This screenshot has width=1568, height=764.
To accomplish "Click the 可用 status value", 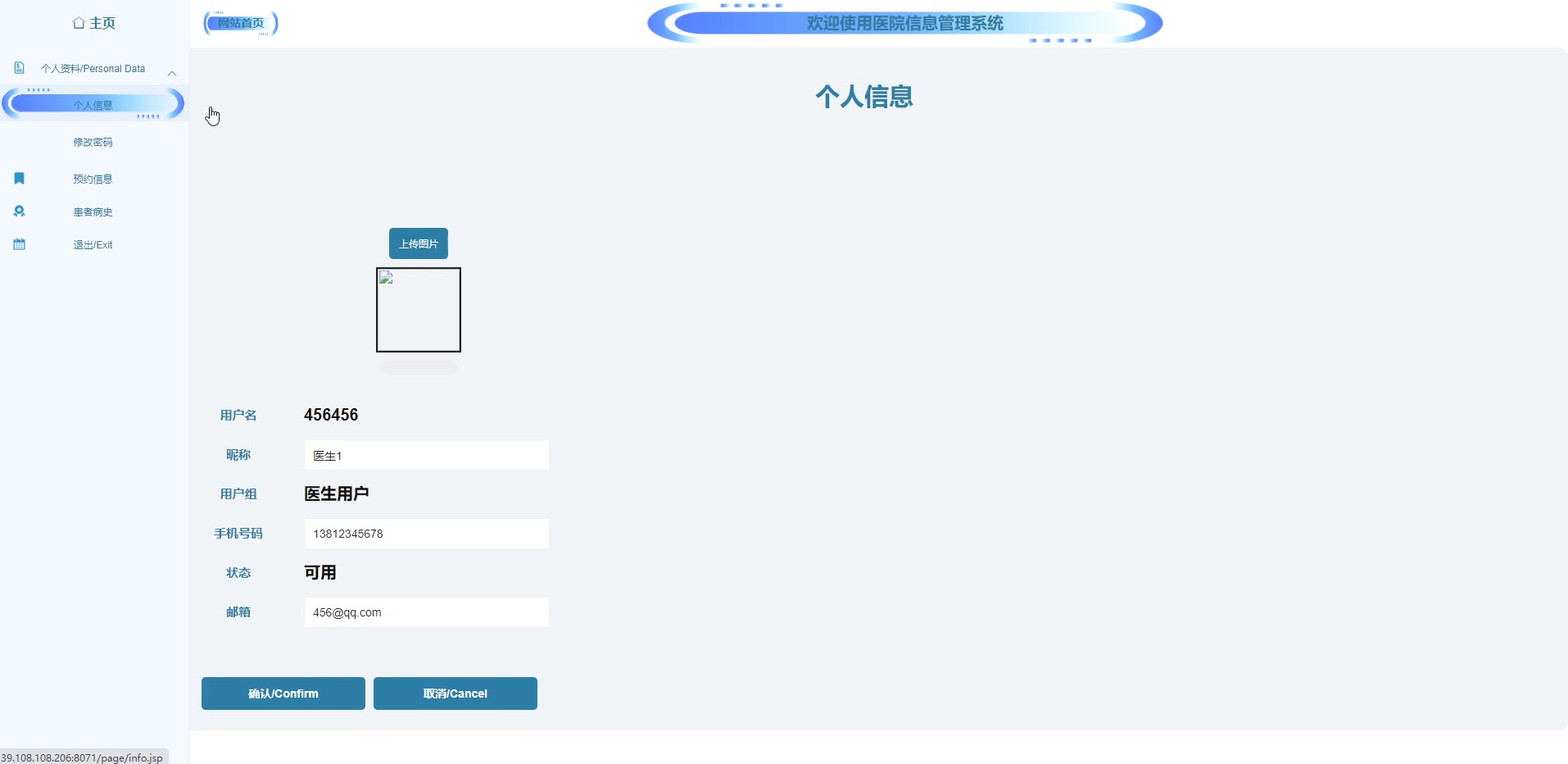I will tap(320, 572).
